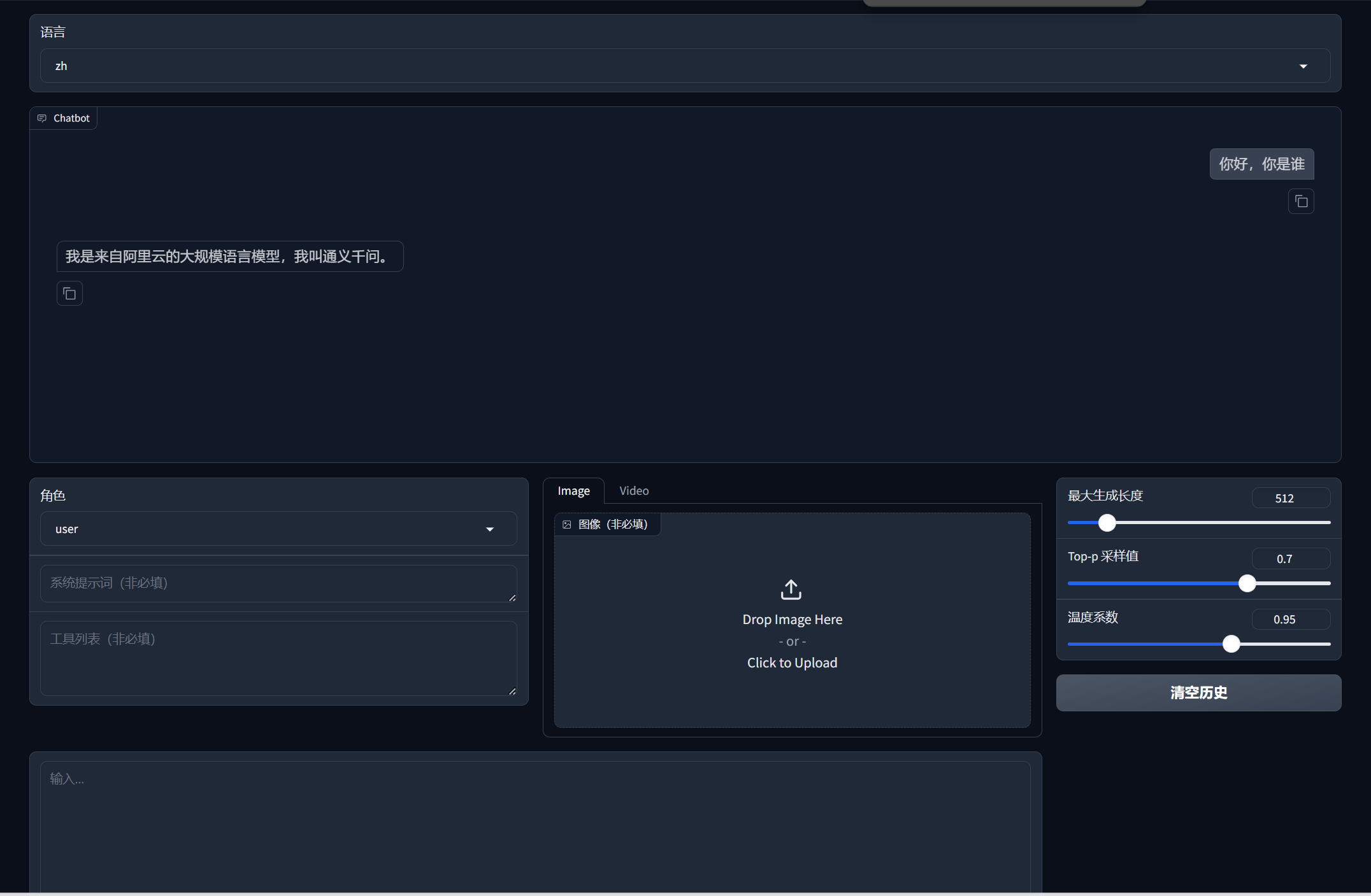Viewport: 1371px width, 896px height.
Task: Click the Chatbot label icon
Action: pos(42,118)
